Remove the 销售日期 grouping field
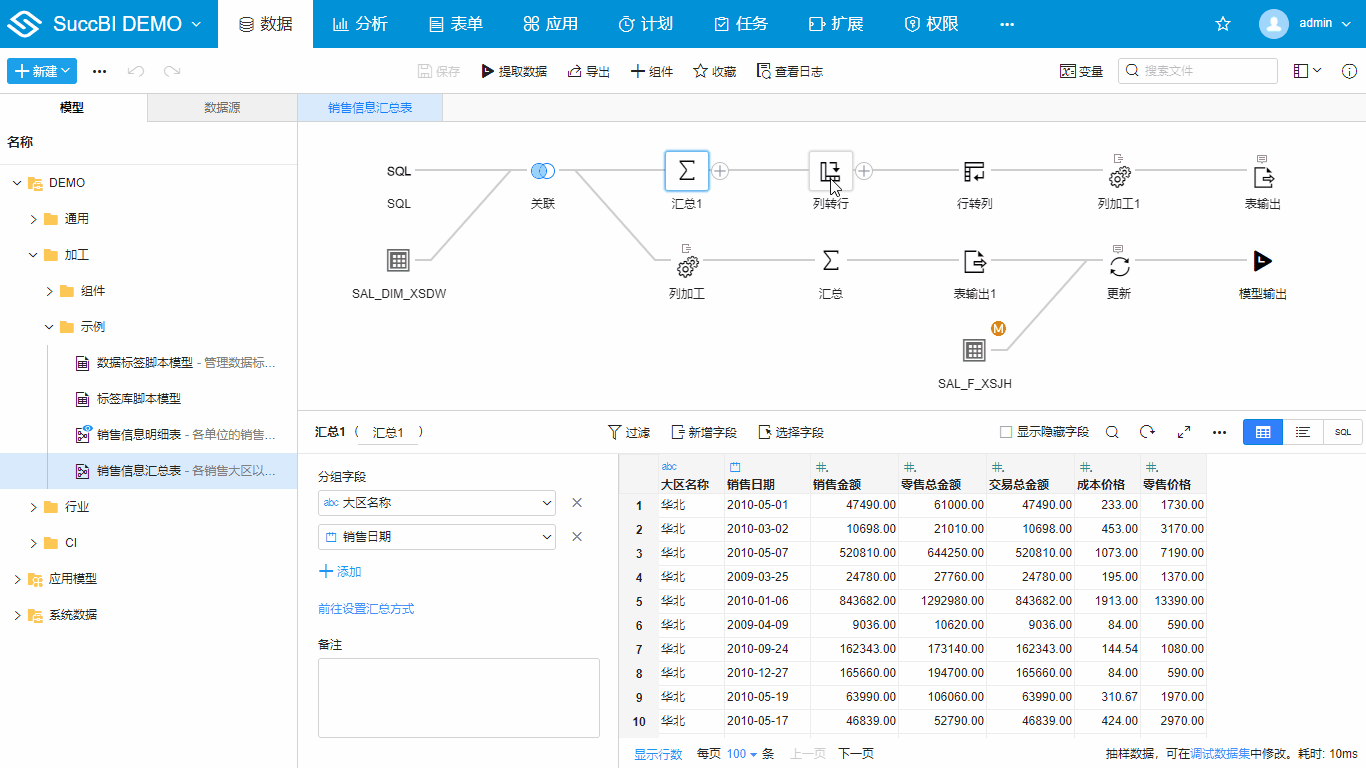Image resolution: width=1366 pixels, height=768 pixels. tap(576, 537)
